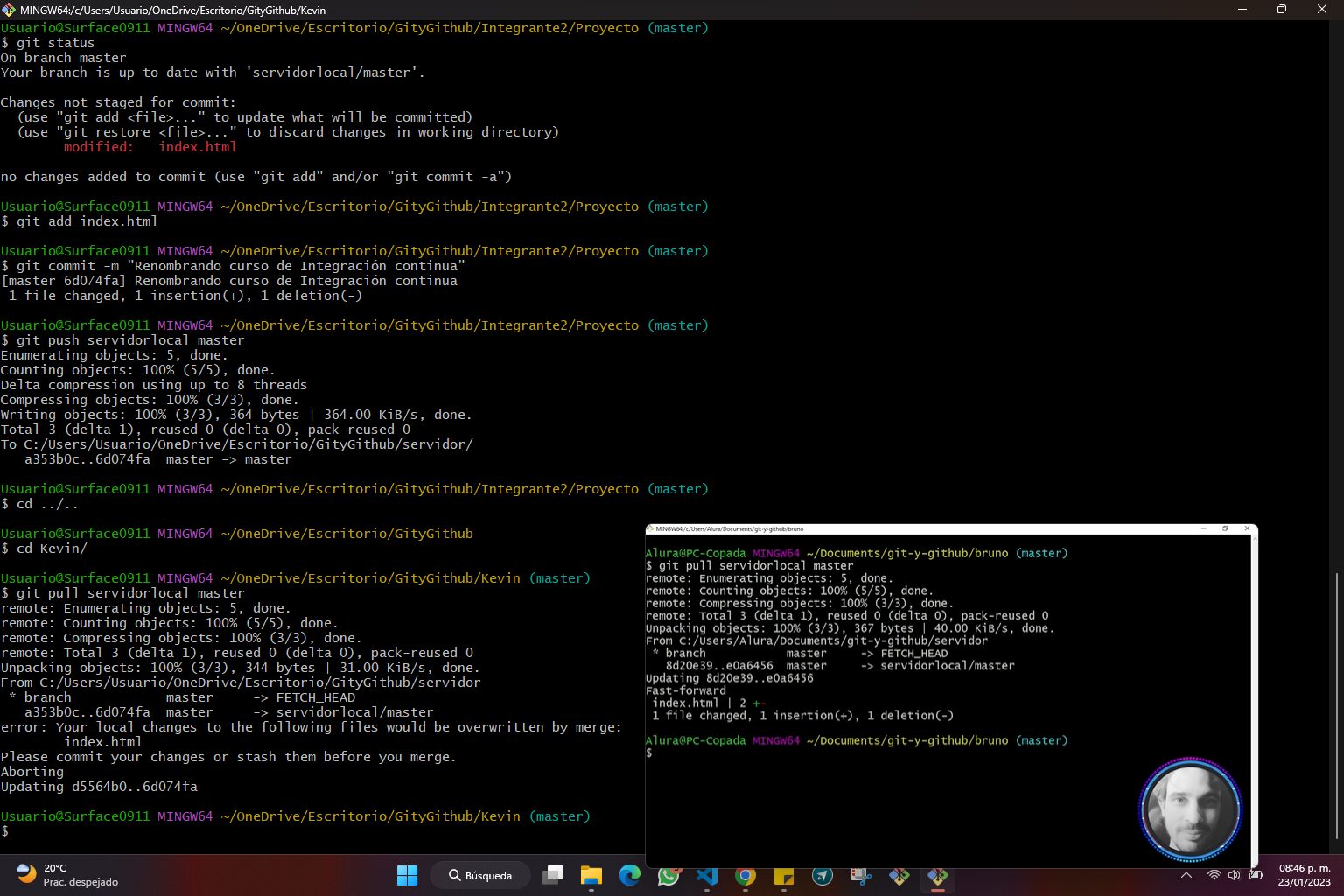Restore down the main MINGW64 window
This screenshot has width=1344, height=896.
(x=1282, y=9)
